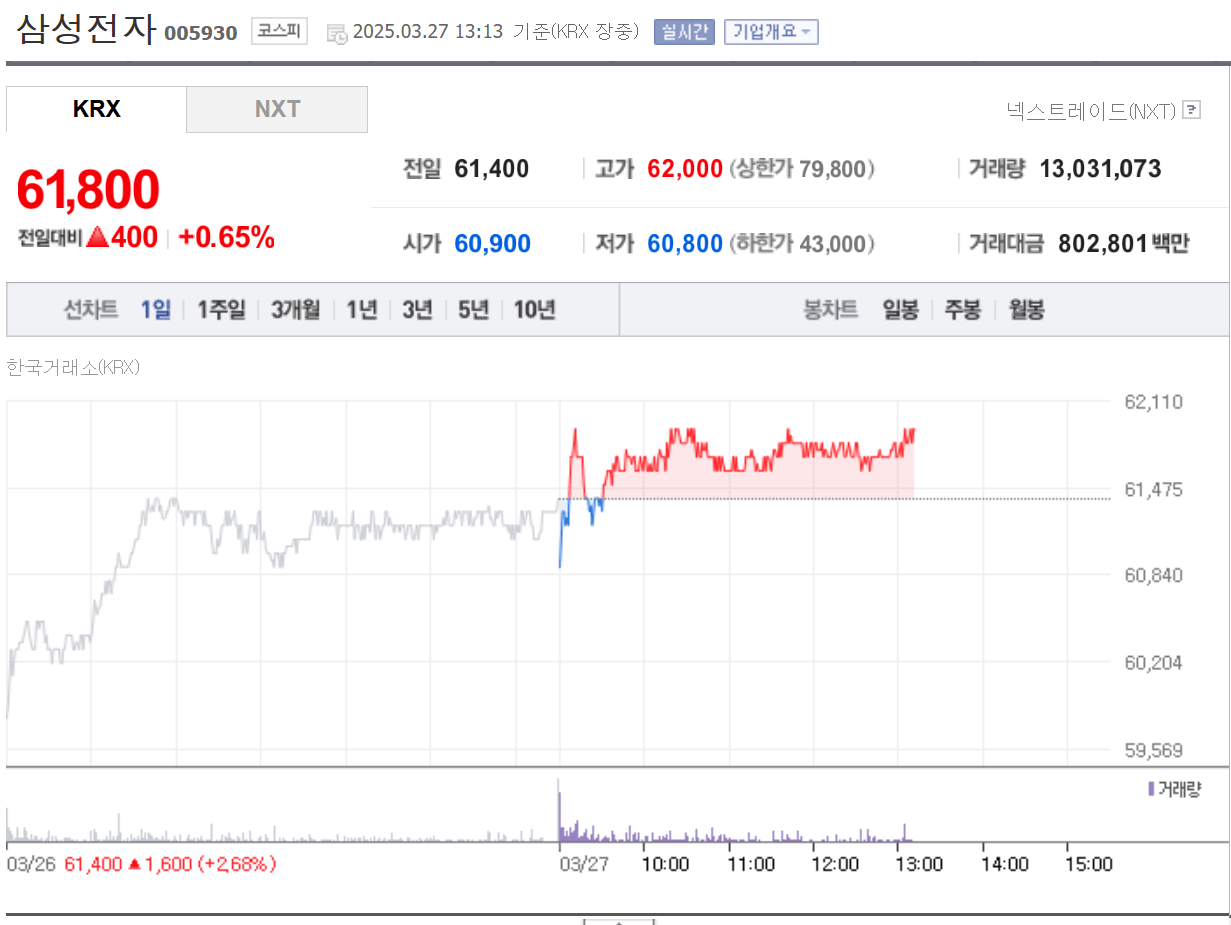
Task: Click the 11:00 time axis label
Action: [x=750, y=864]
